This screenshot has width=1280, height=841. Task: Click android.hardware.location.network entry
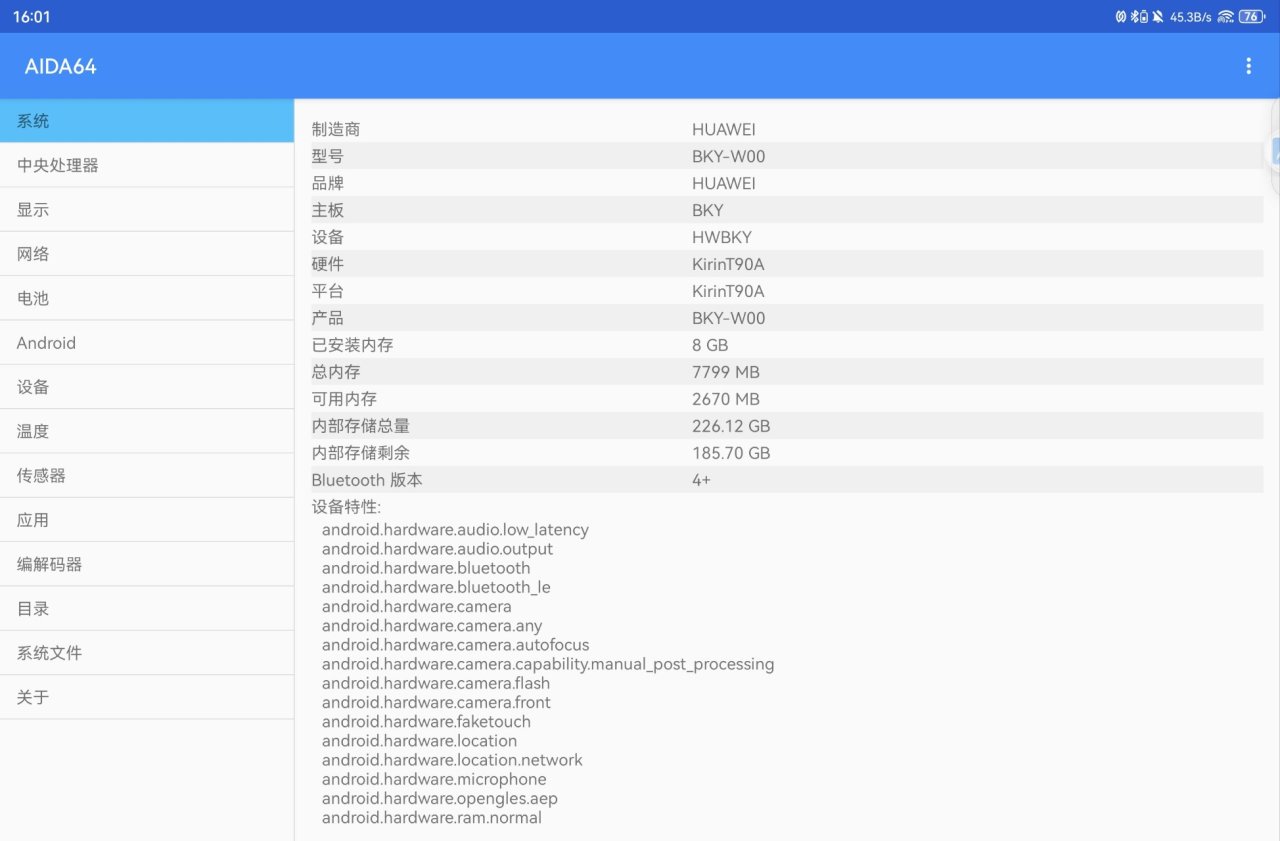pyautogui.click(x=452, y=760)
